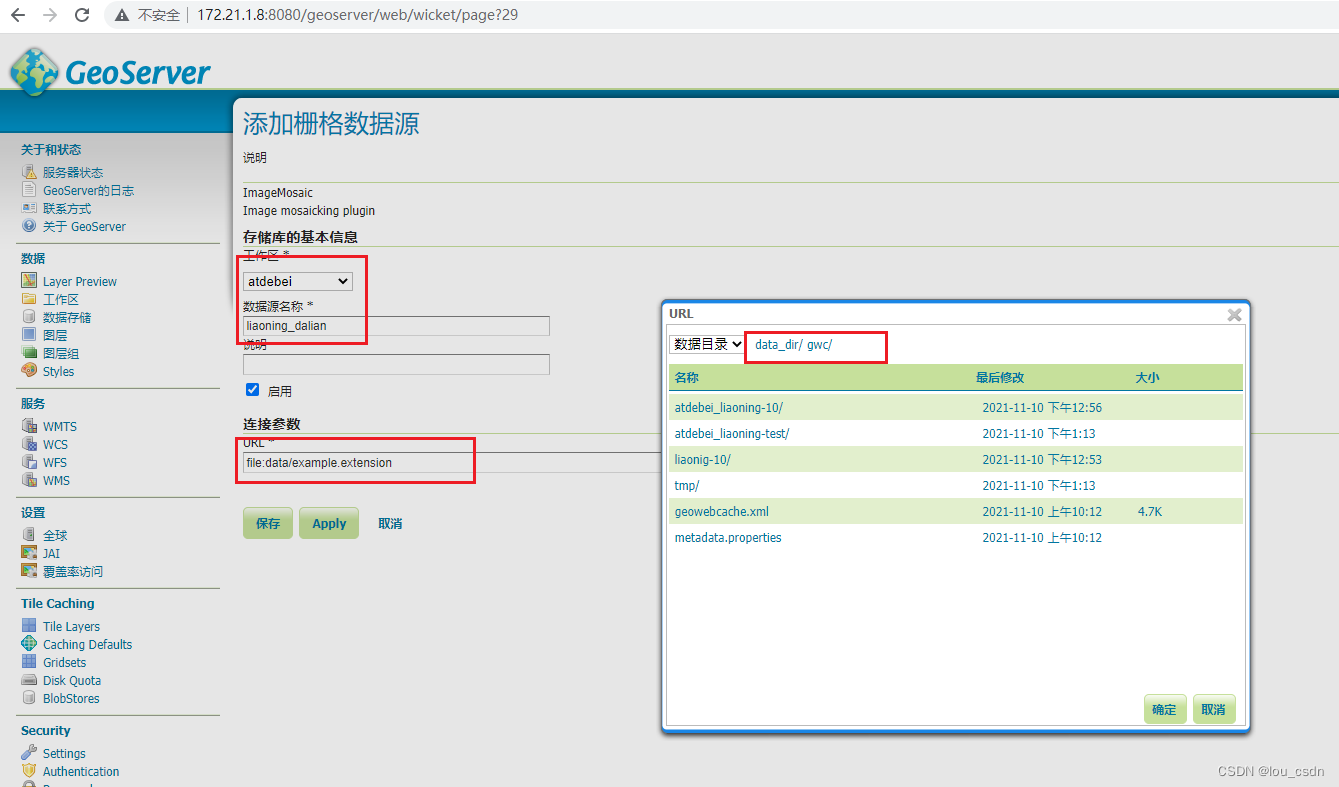
Task: Click the contact information icon
Action: tap(29, 208)
